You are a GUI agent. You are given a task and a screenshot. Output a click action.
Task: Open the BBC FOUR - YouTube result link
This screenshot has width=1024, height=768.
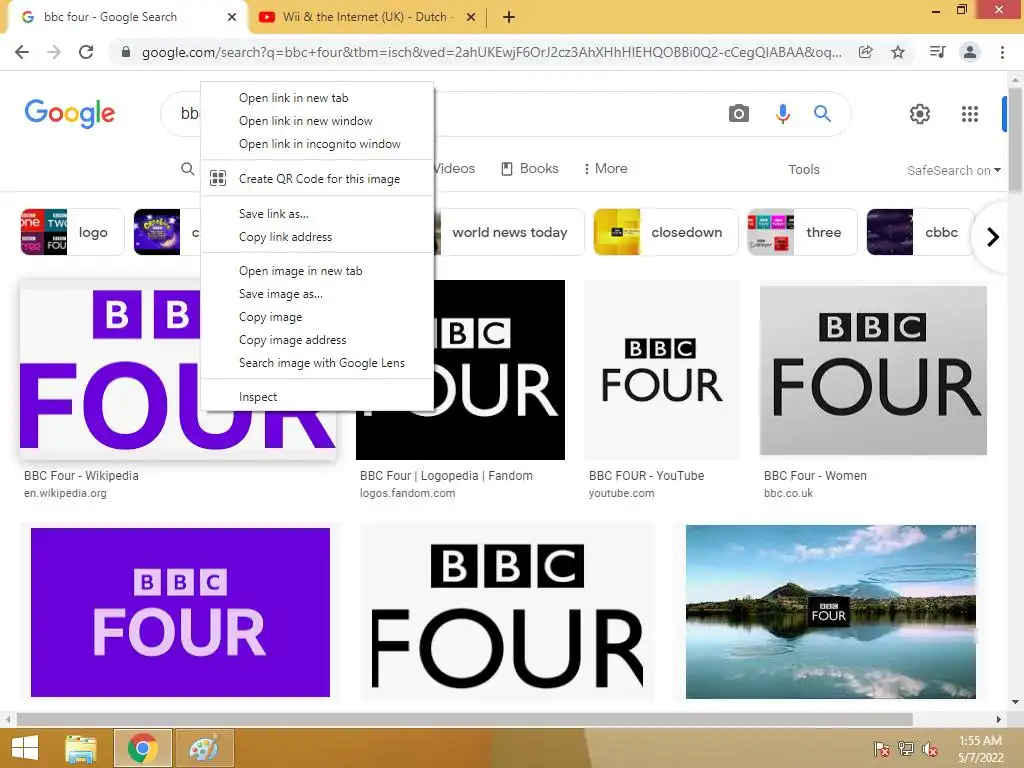tap(646, 476)
